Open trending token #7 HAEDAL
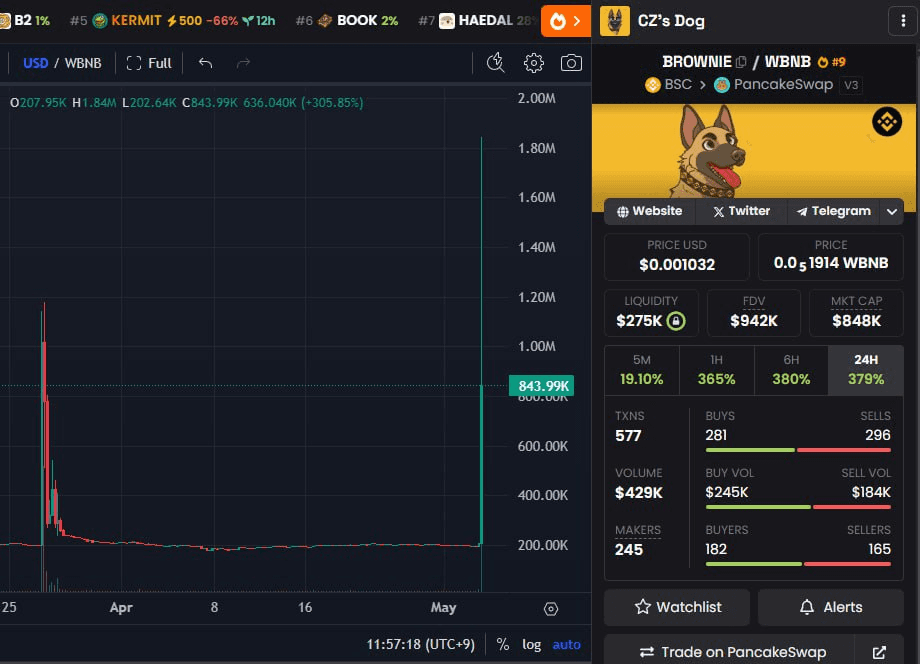Image resolution: width=920 pixels, height=664 pixels. coord(476,21)
